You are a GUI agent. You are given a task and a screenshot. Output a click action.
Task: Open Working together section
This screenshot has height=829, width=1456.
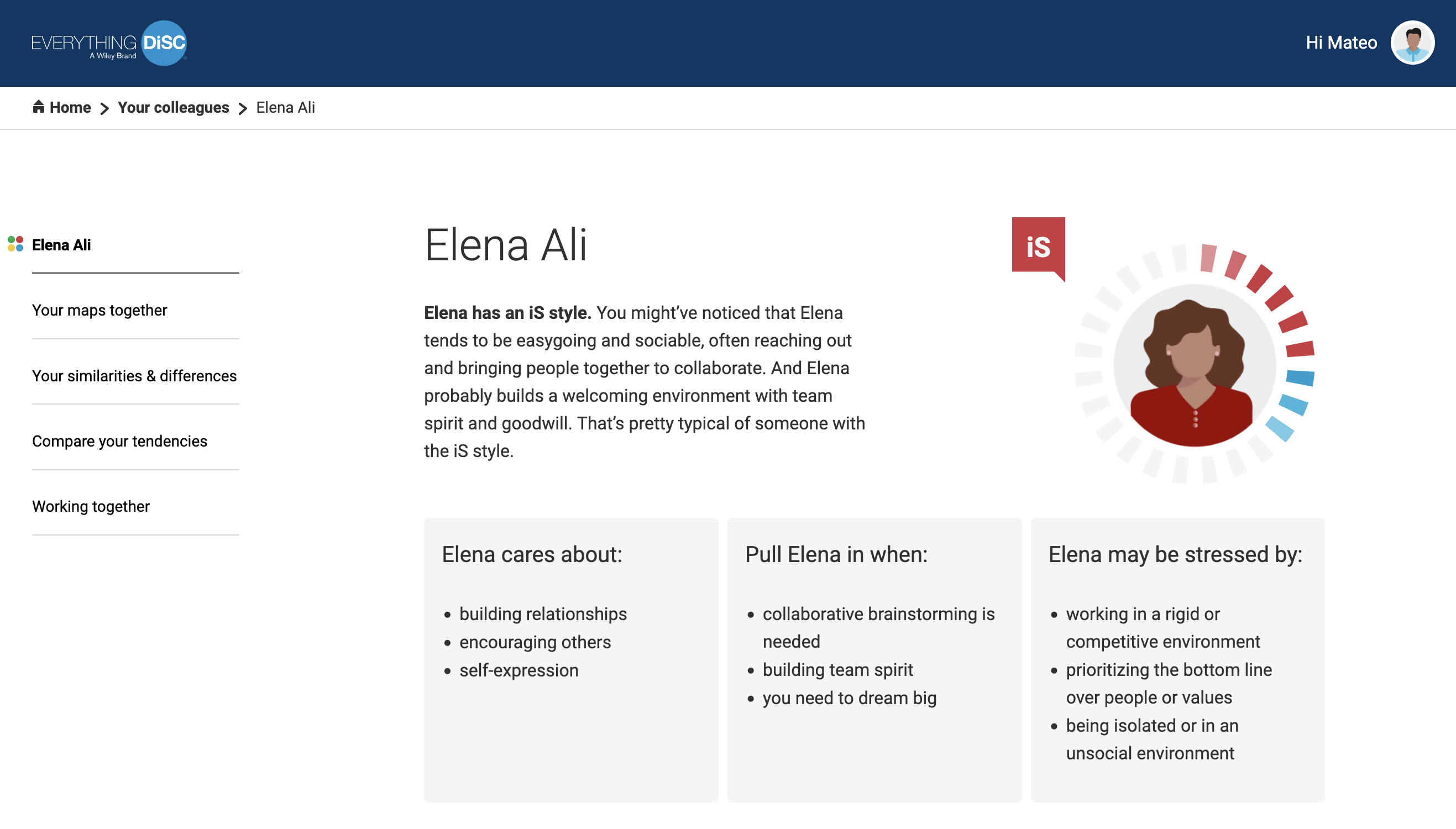pyautogui.click(x=91, y=506)
